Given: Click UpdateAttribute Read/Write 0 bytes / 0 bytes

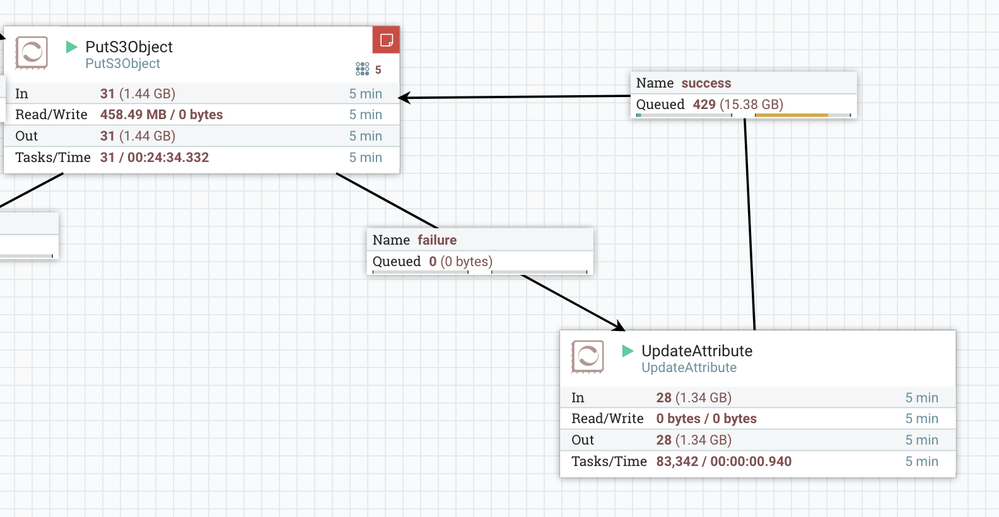Looking at the screenshot, I should (707, 419).
